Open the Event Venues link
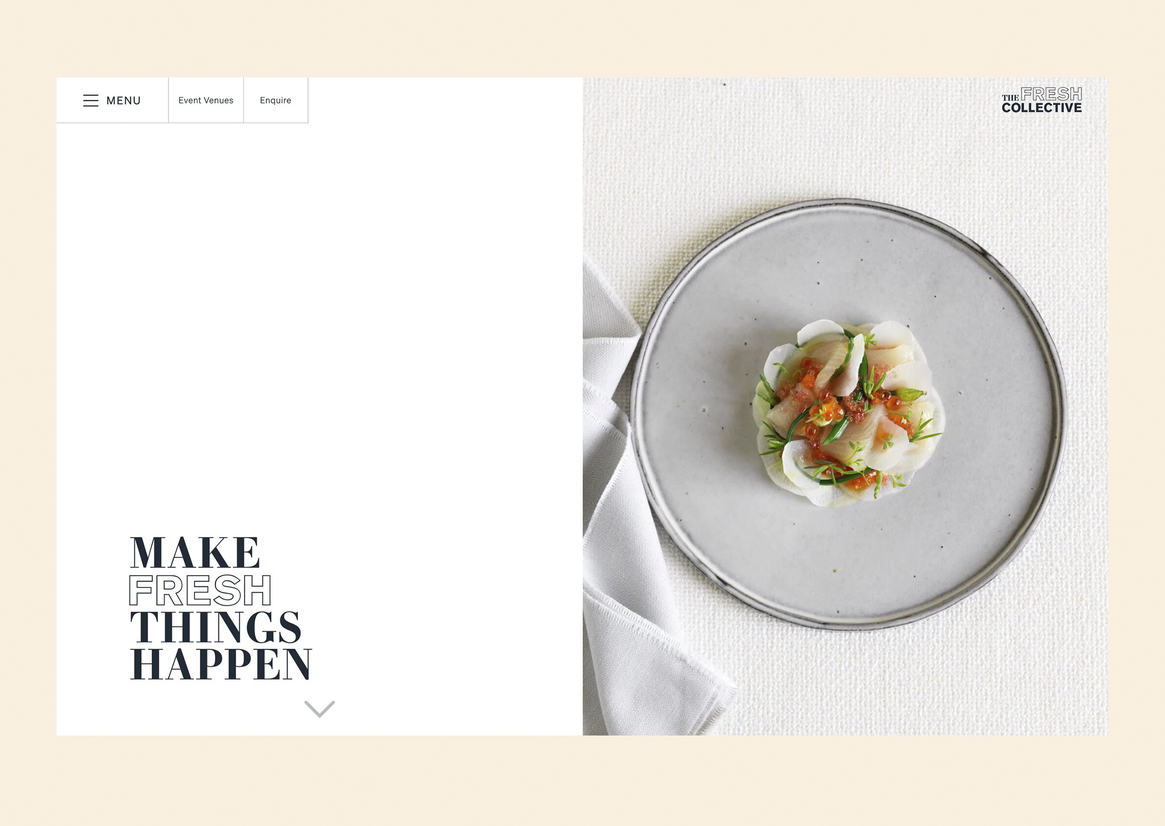Viewport: 1165px width, 826px height. (x=206, y=100)
